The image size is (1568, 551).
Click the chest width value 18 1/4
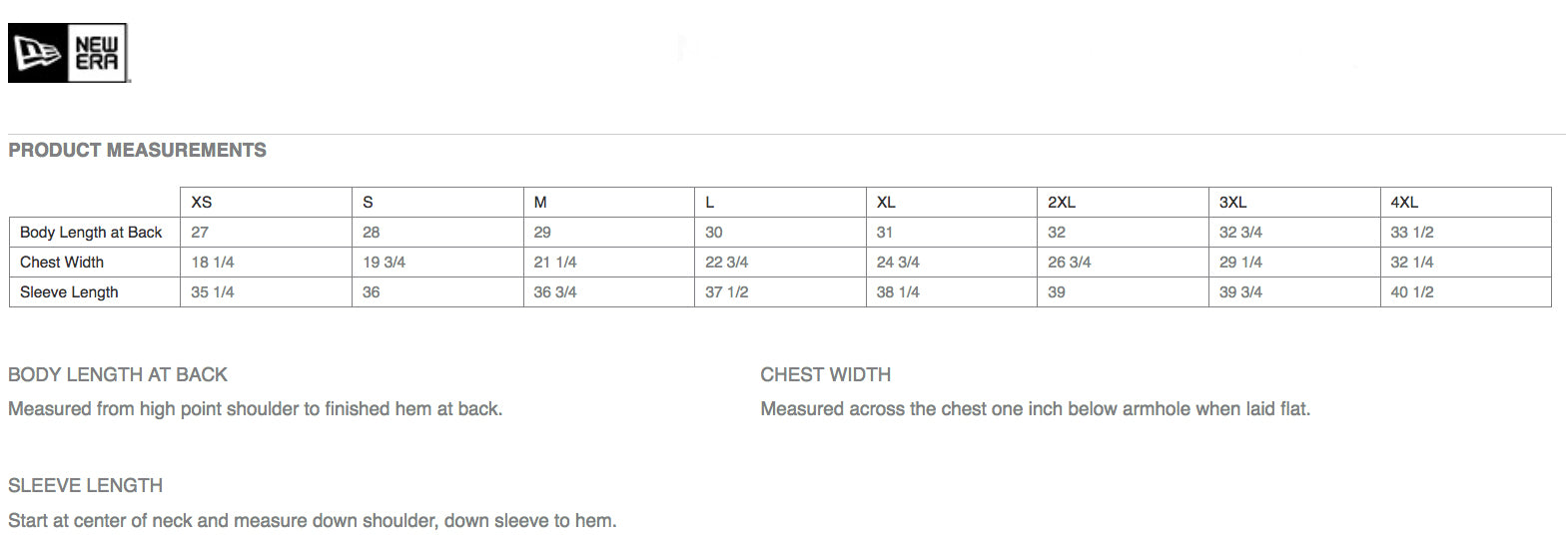[x=213, y=262]
